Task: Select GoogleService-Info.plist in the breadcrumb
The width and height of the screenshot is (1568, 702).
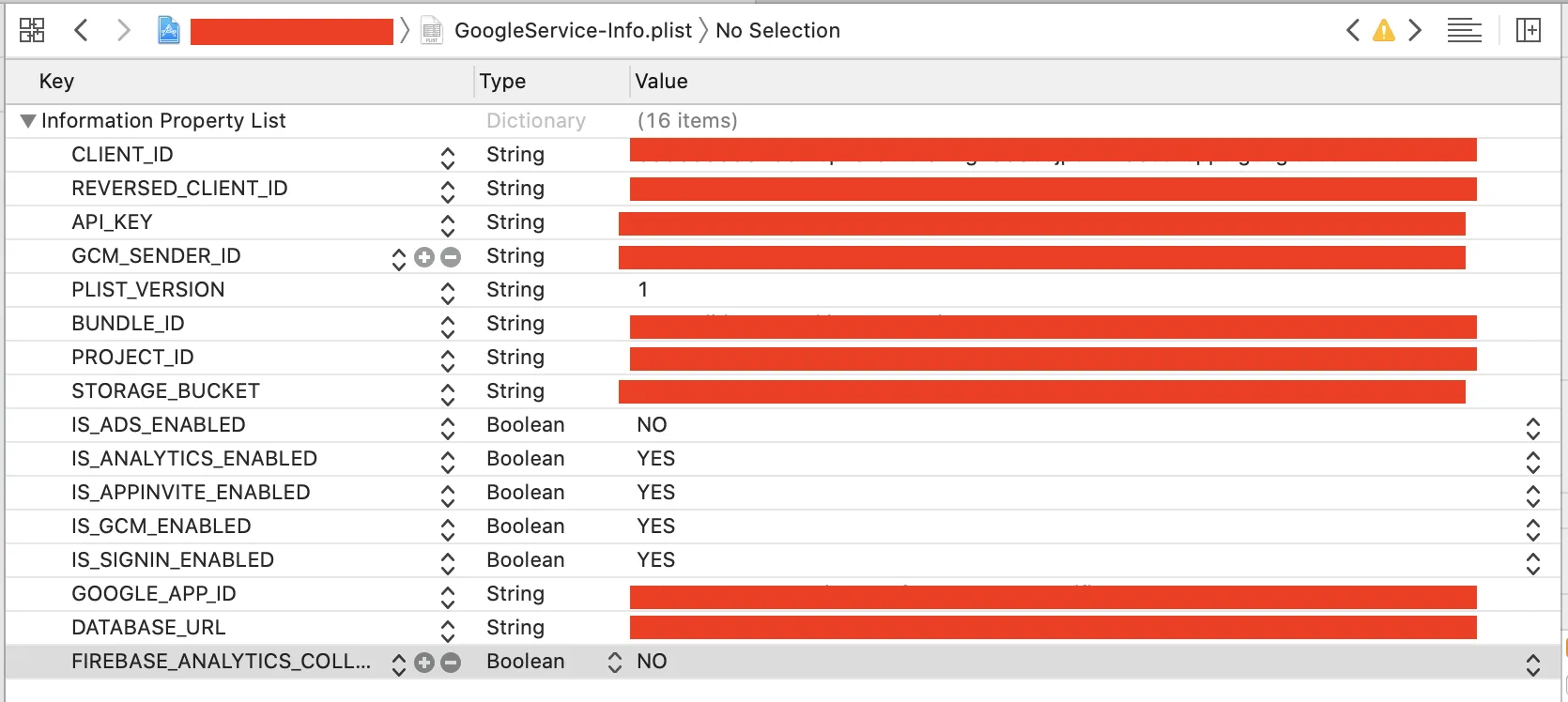Action: point(573,31)
